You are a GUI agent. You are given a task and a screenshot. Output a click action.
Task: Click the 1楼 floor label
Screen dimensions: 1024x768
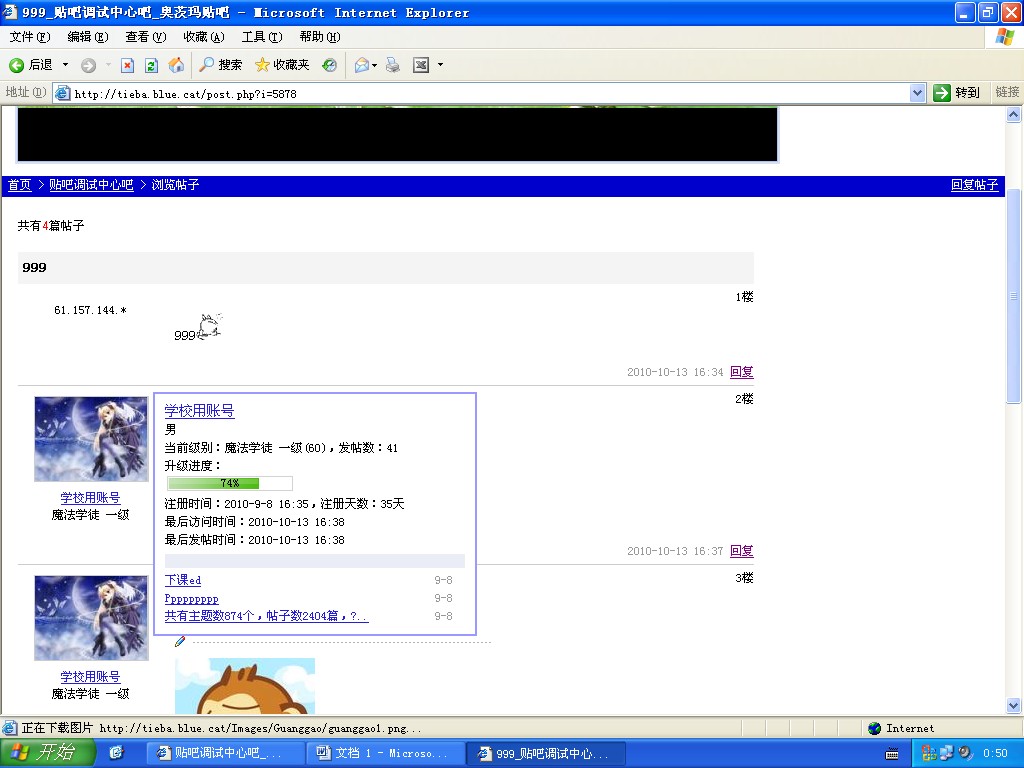pyautogui.click(x=744, y=297)
